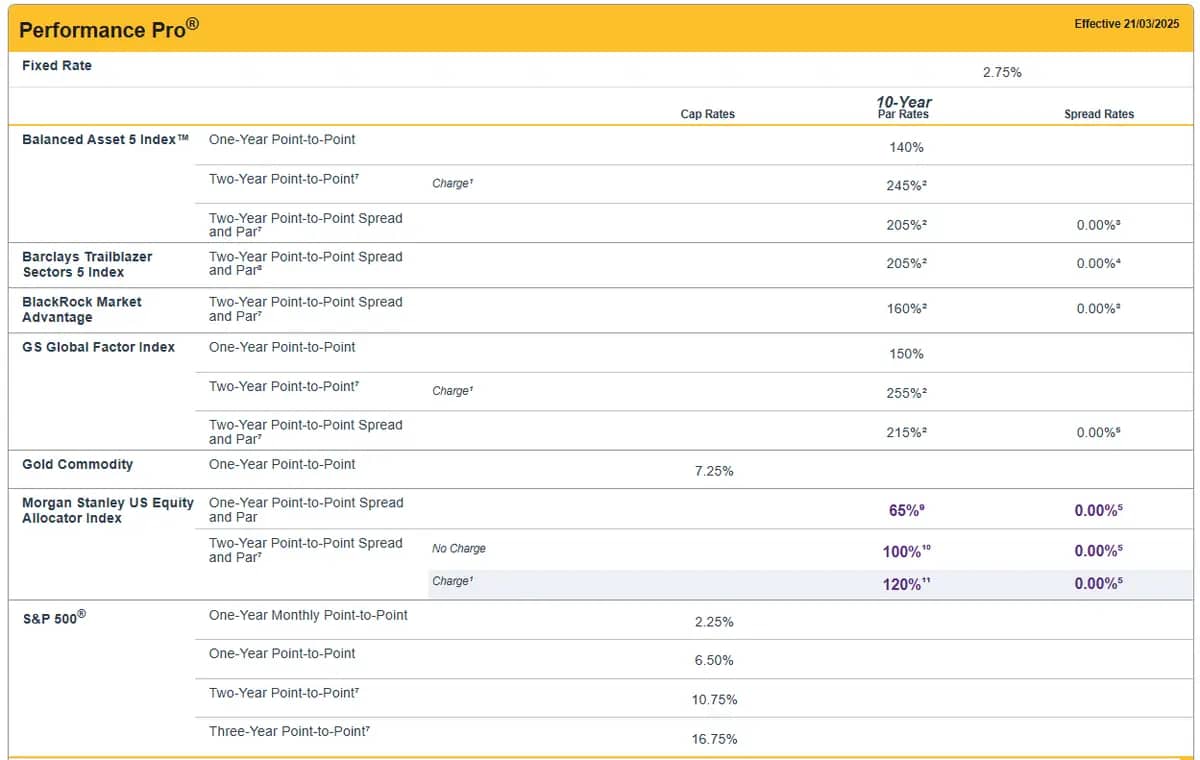Viewport: 1200px width, 760px height.
Task: Click BlackRock Two-Year Point-to-Point Spread and Par
Action: 306,309
